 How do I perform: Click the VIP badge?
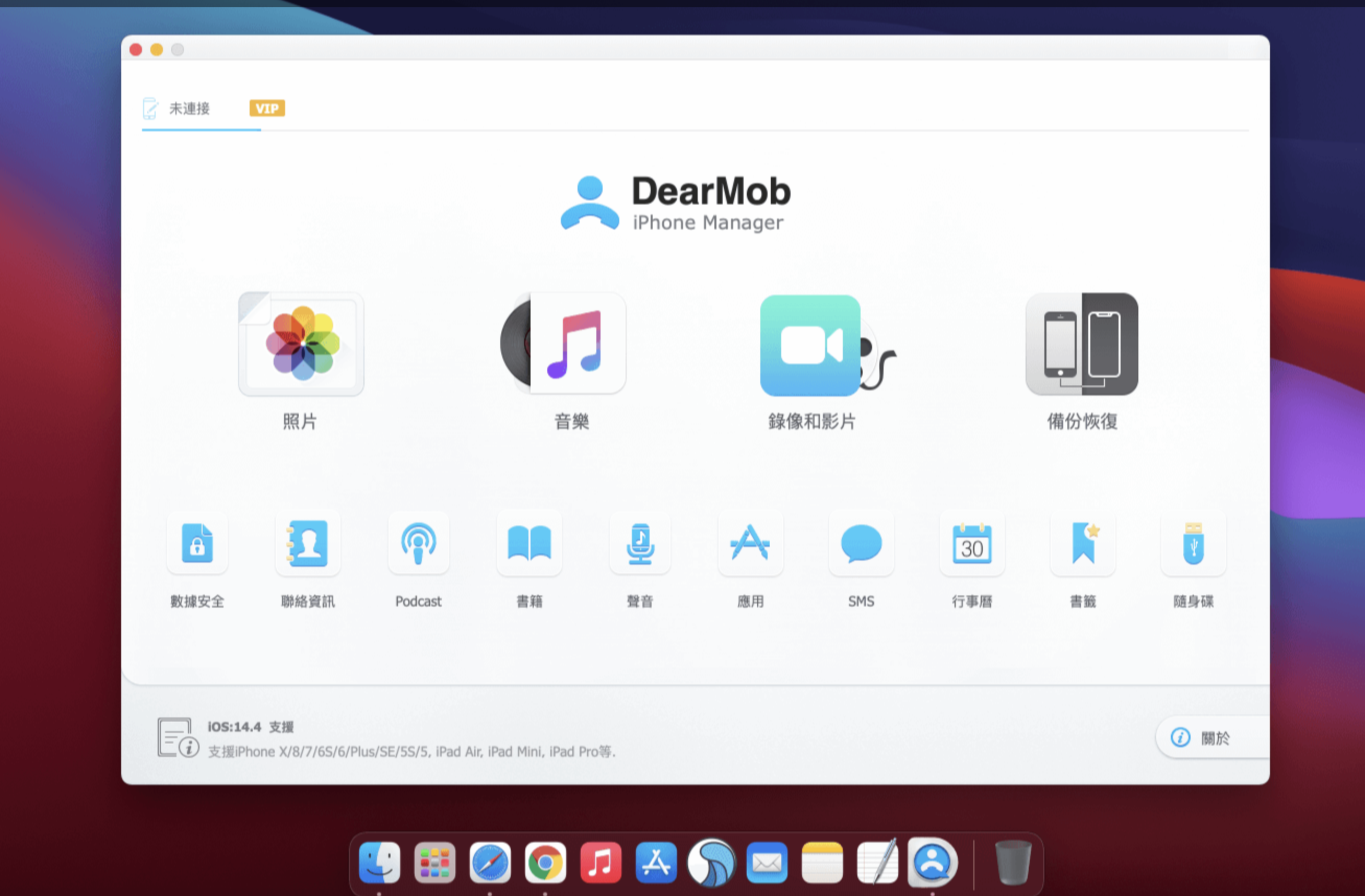267,109
